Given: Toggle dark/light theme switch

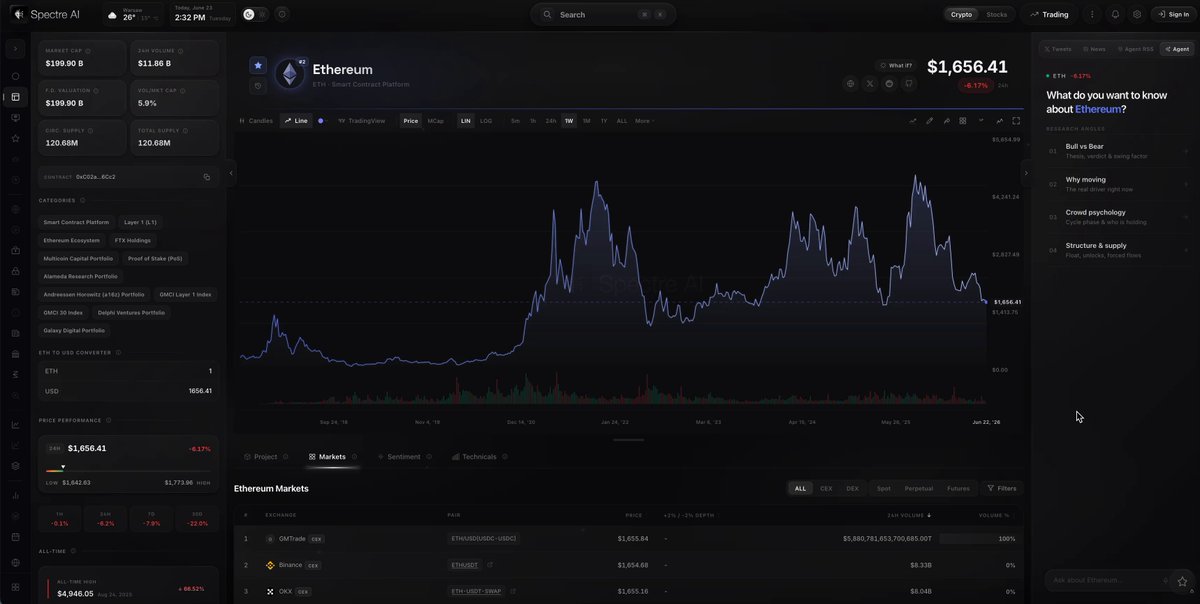Looking at the screenshot, I should pyautogui.click(x=254, y=14).
